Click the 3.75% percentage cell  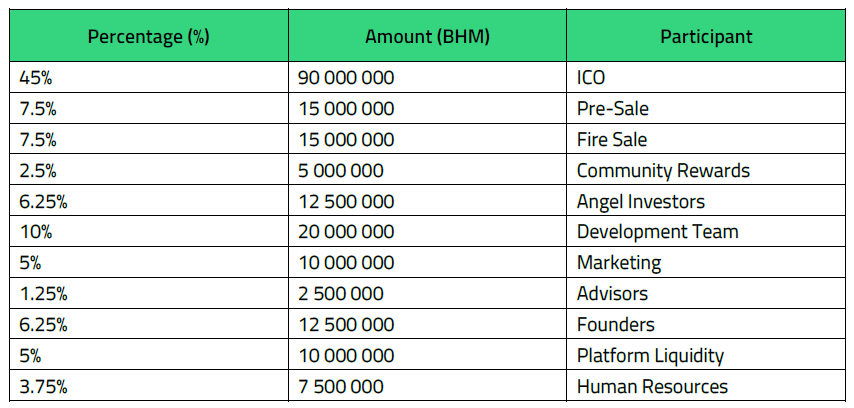click(x=42, y=387)
